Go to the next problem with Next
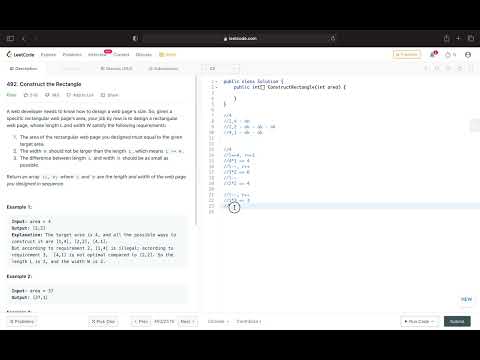This screenshot has width=480, height=360. pyautogui.click(x=188, y=321)
